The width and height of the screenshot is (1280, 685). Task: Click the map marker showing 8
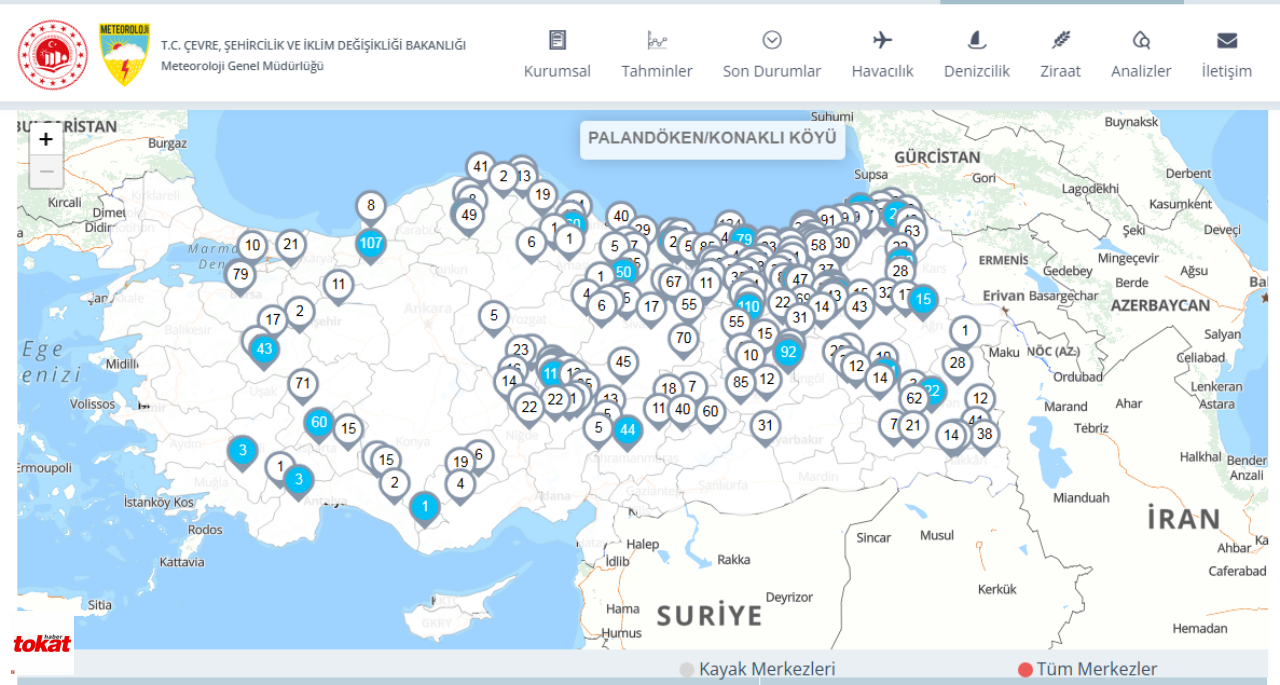371,207
